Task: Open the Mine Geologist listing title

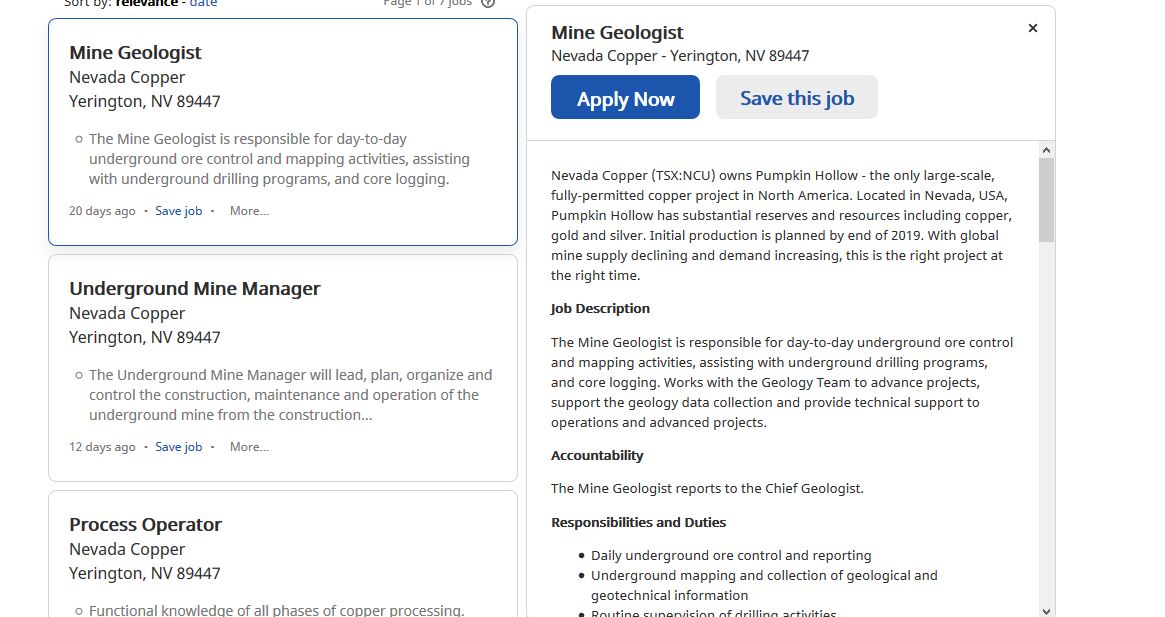Action: click(135, 53)
